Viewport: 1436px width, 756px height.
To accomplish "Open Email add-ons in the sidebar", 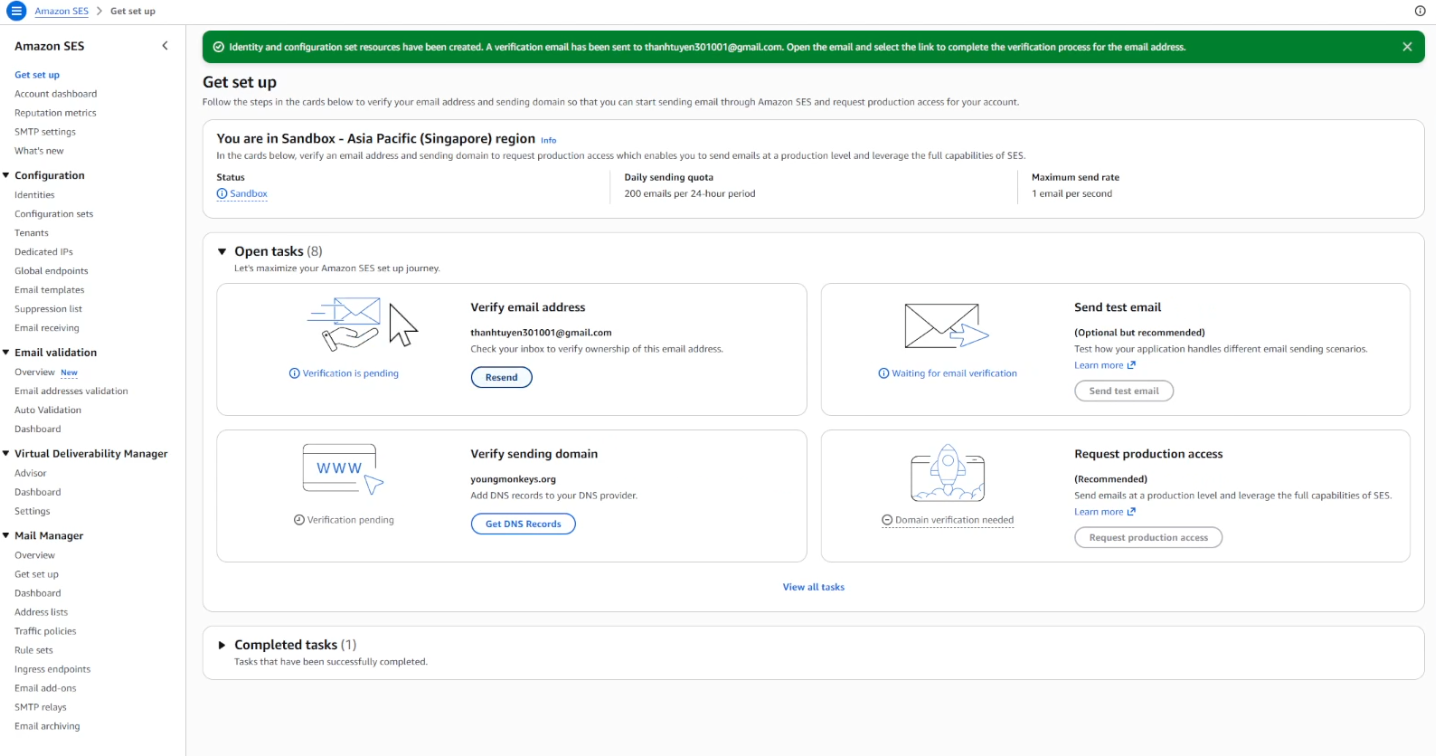I will click(45, 688).
